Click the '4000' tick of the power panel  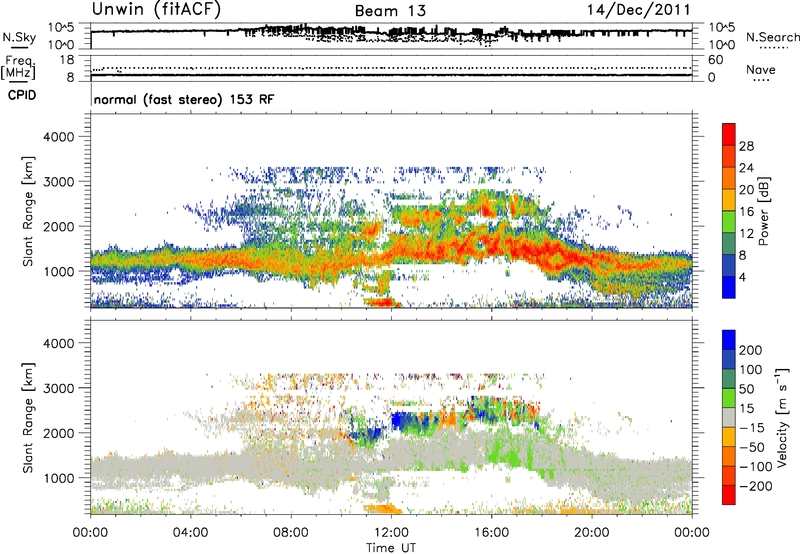tap(58, 137)
